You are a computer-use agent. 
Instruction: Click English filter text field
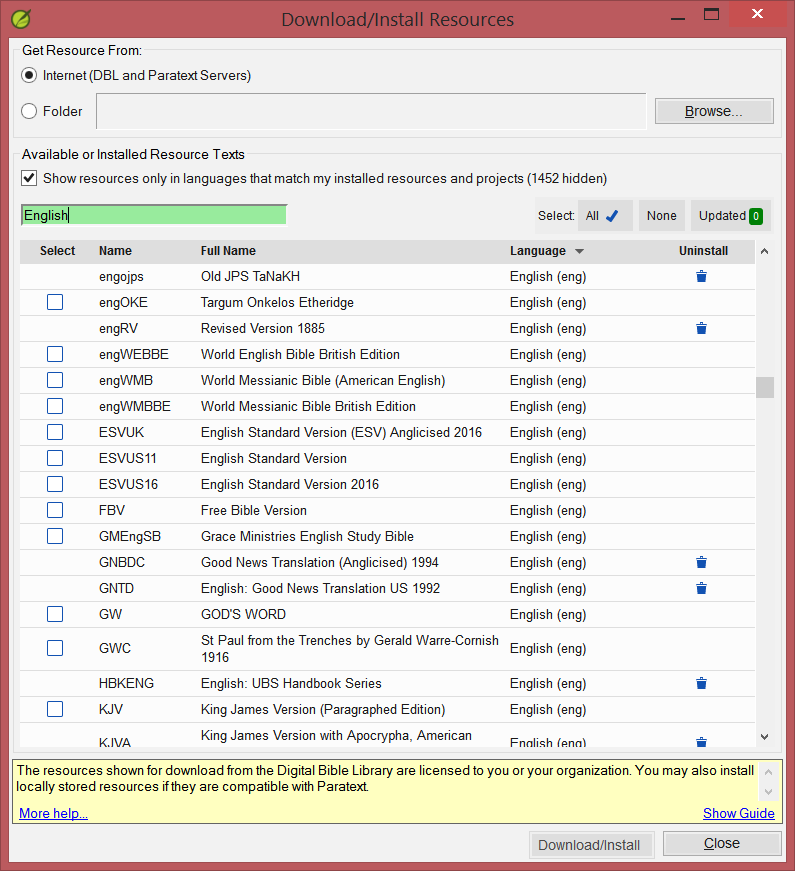tap(154, 215)
